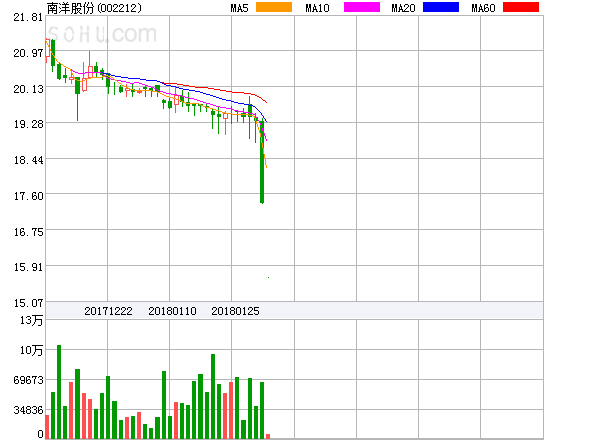Click the MA5 legend label
This screenshot has width=600, height=440.
[x=239, y=8]
